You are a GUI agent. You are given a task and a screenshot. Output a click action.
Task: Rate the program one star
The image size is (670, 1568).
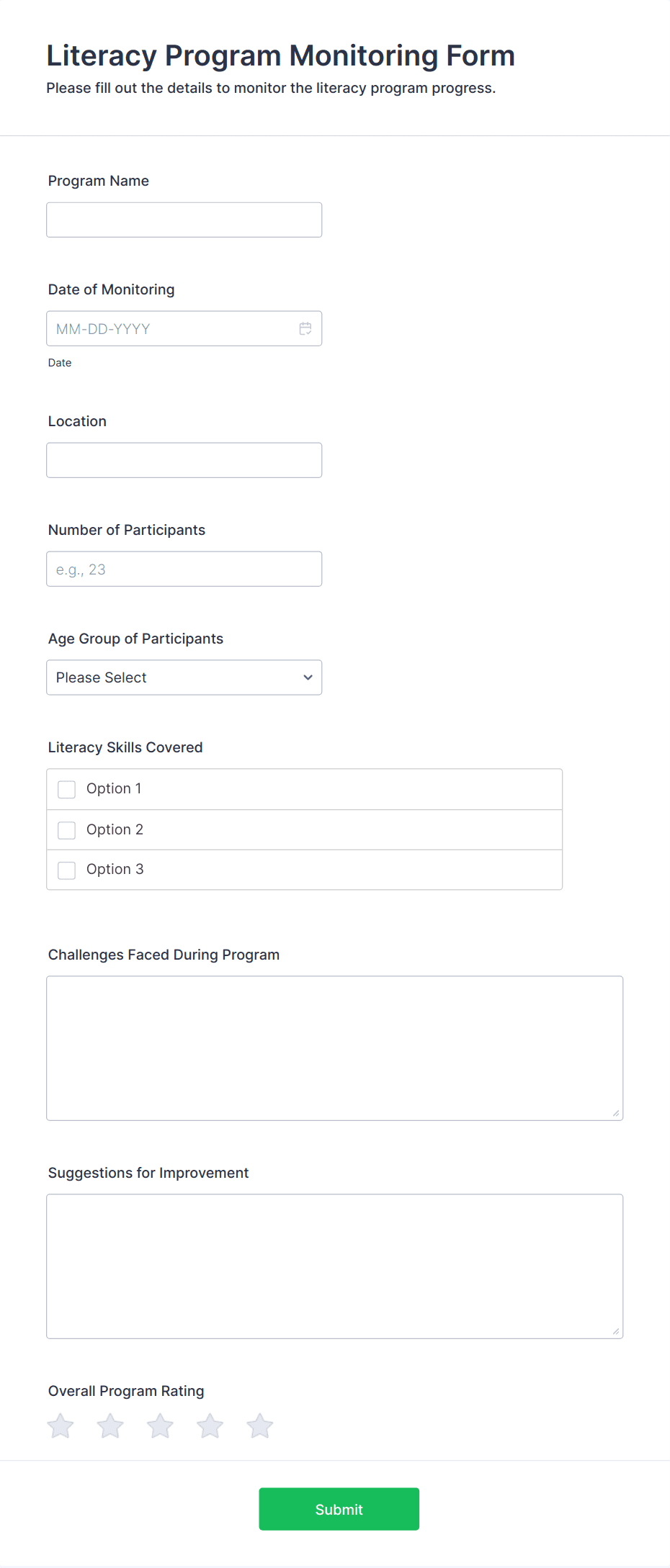point(61,1425)
